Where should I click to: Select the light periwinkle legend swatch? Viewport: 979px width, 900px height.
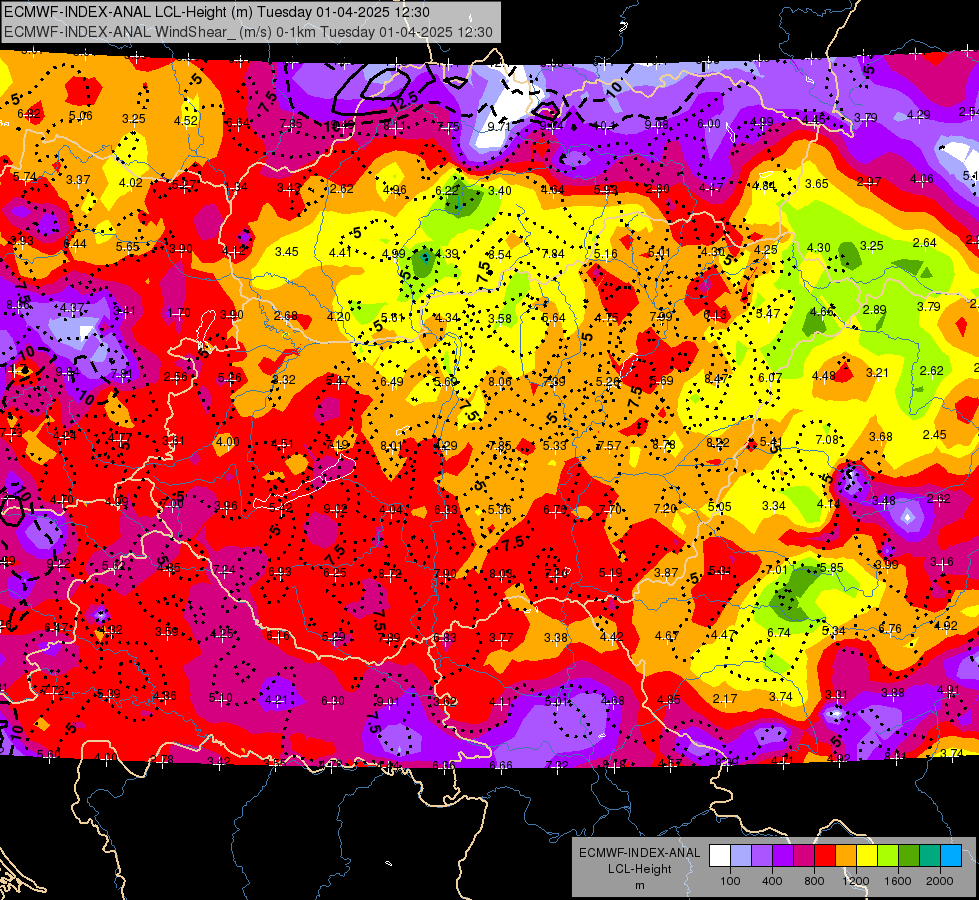[x=741, y=856]
